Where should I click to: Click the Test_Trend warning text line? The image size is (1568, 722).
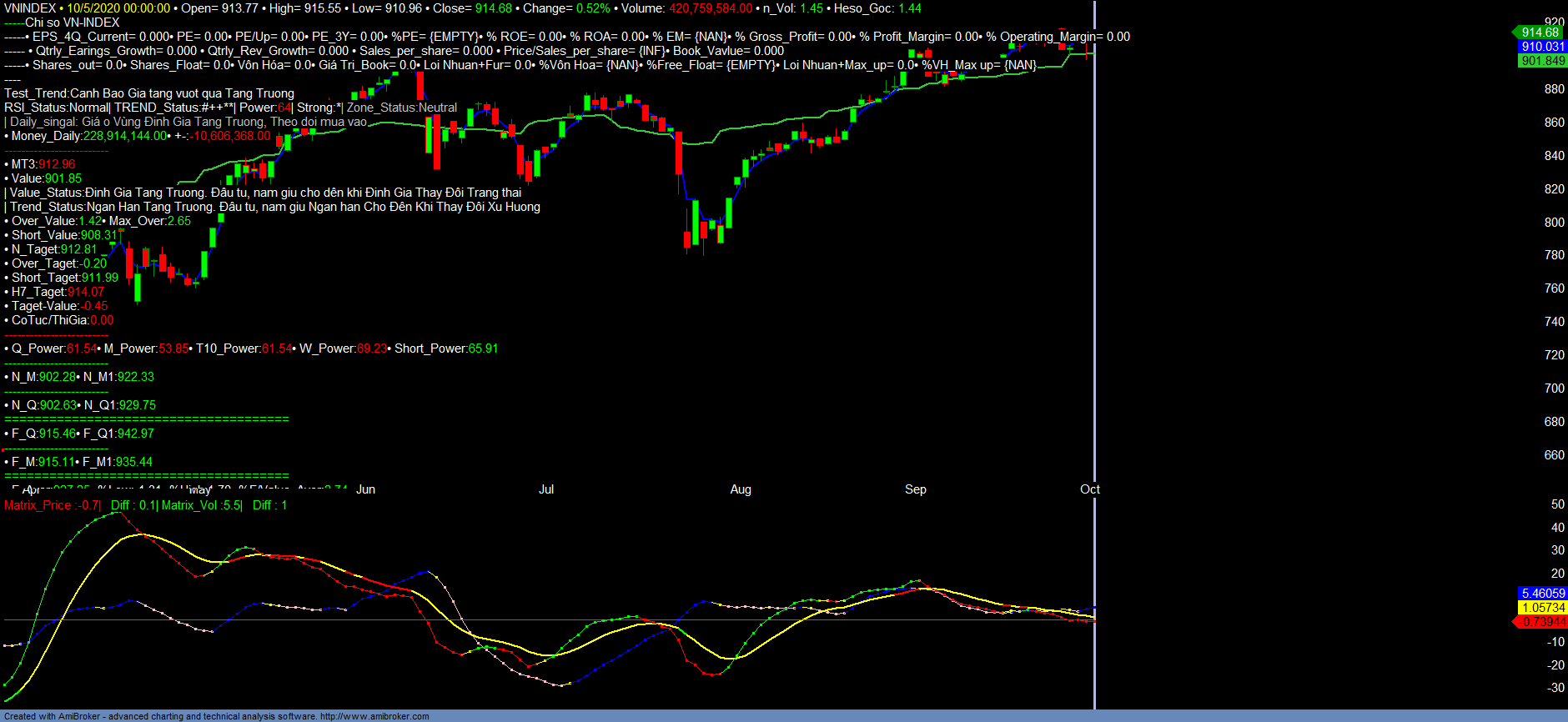(x=149, y=93)
